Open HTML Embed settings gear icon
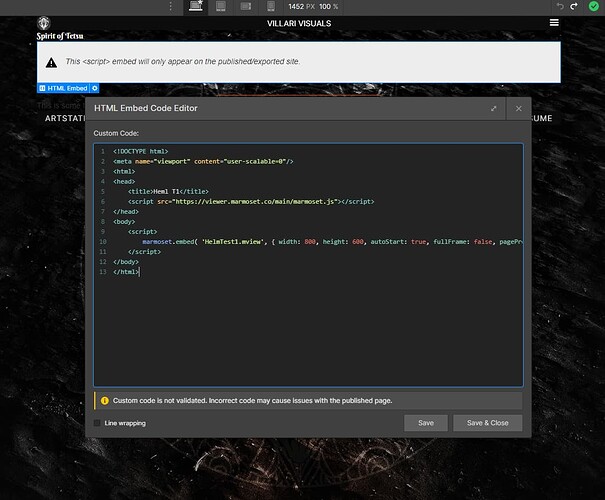Viewport: 605px width, 500px height. point(95,88)
